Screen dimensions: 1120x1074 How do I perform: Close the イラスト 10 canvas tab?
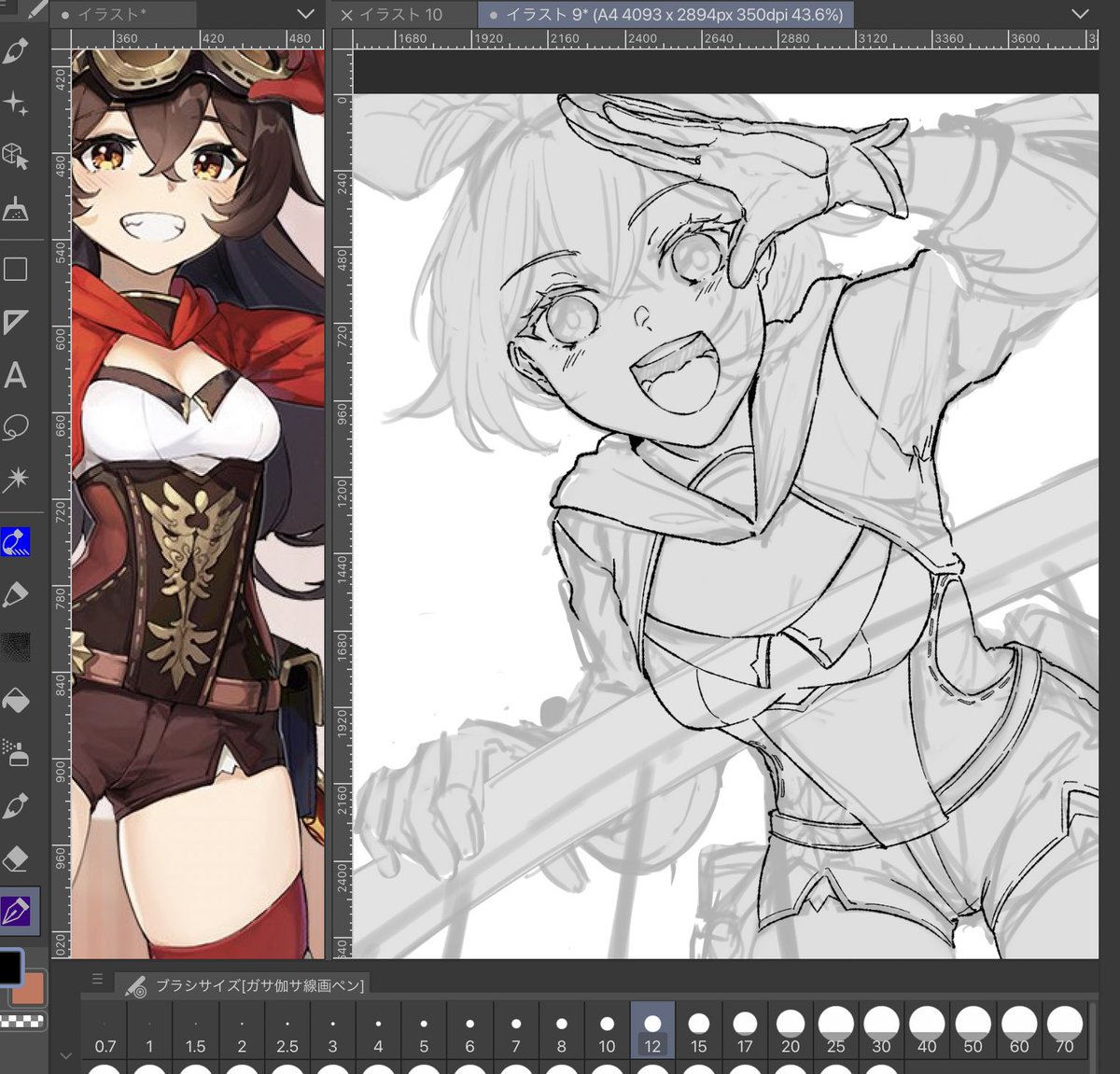click(x=346, y=15)
